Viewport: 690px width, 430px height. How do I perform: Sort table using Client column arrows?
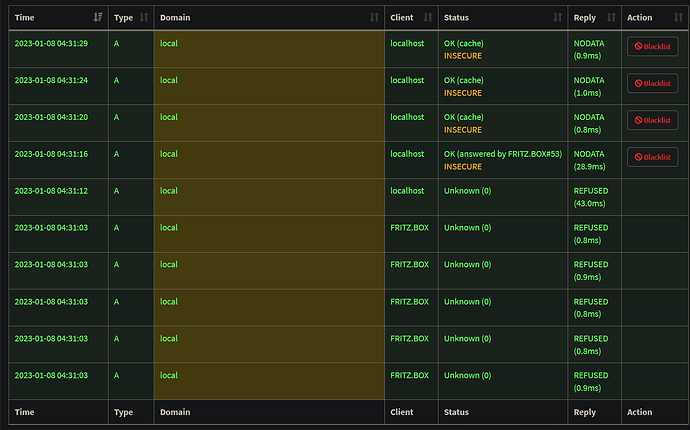click(428, 18)
